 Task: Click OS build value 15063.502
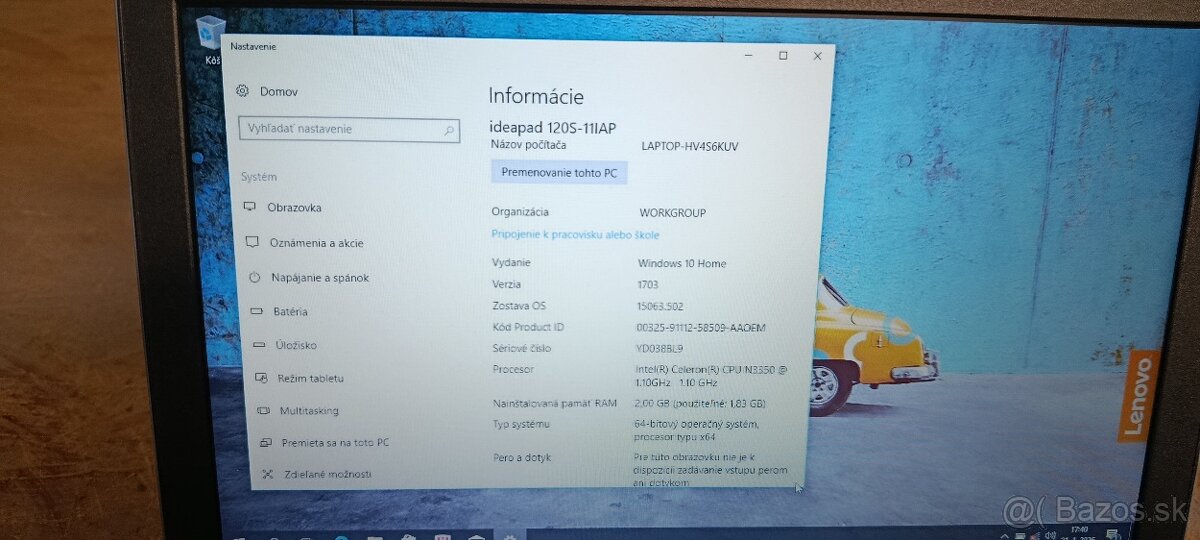click(x=660, y=306)
